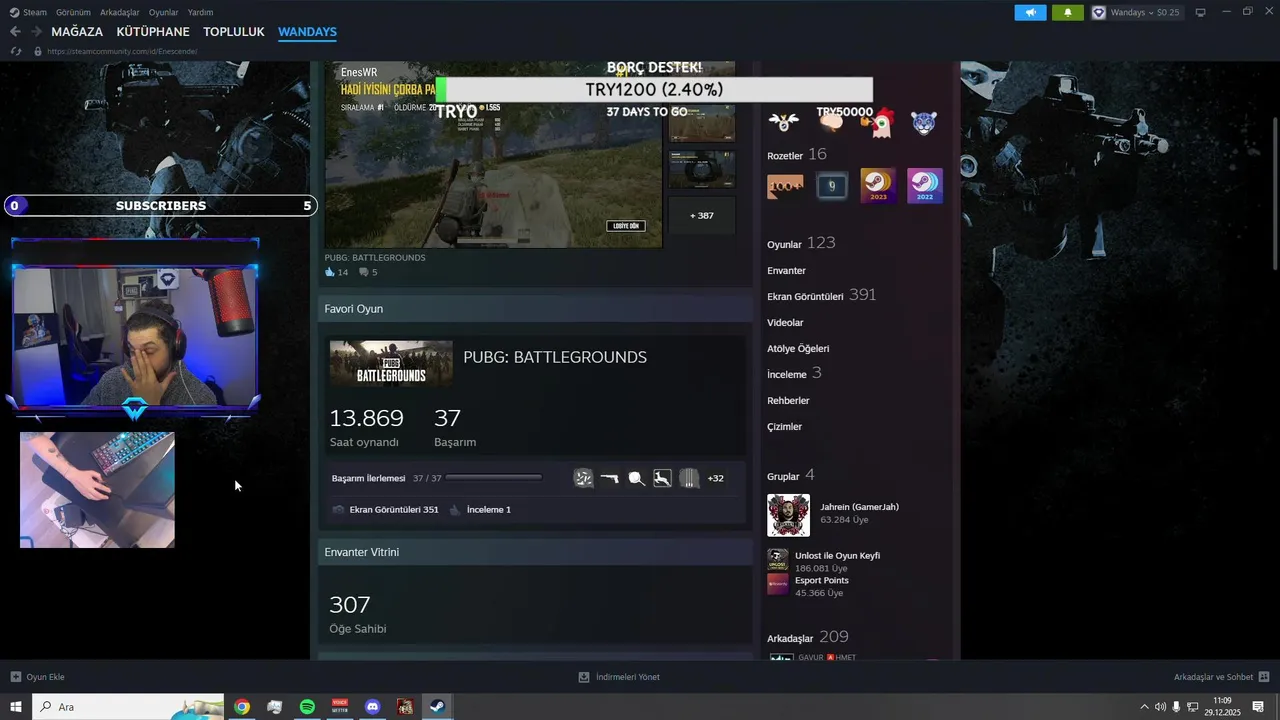This screenshot has height=720, width=1280.
Task: Open the main PUBG screenshot
Action: tap(493, 154)
